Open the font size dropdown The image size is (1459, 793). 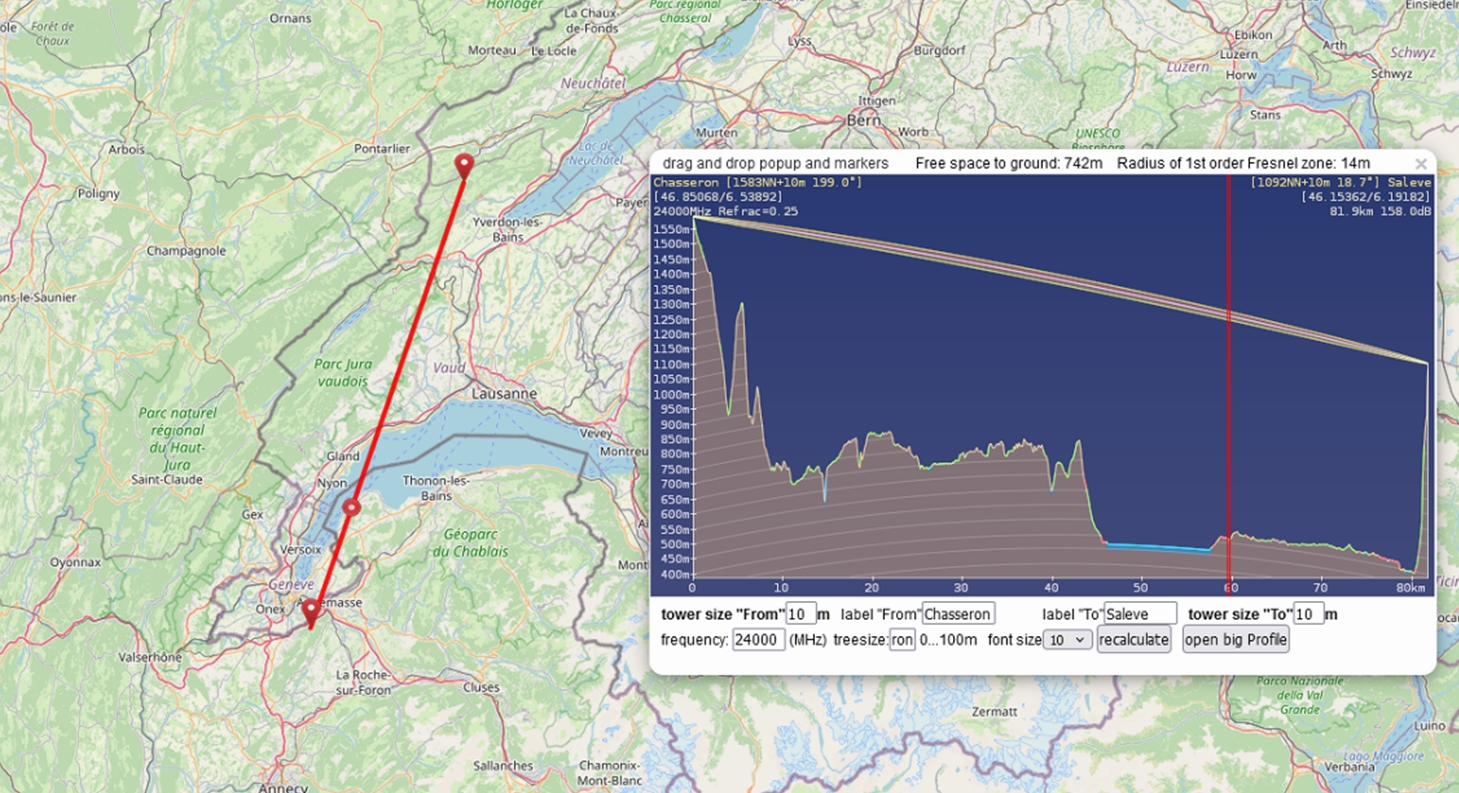[x=1067, y=640]
